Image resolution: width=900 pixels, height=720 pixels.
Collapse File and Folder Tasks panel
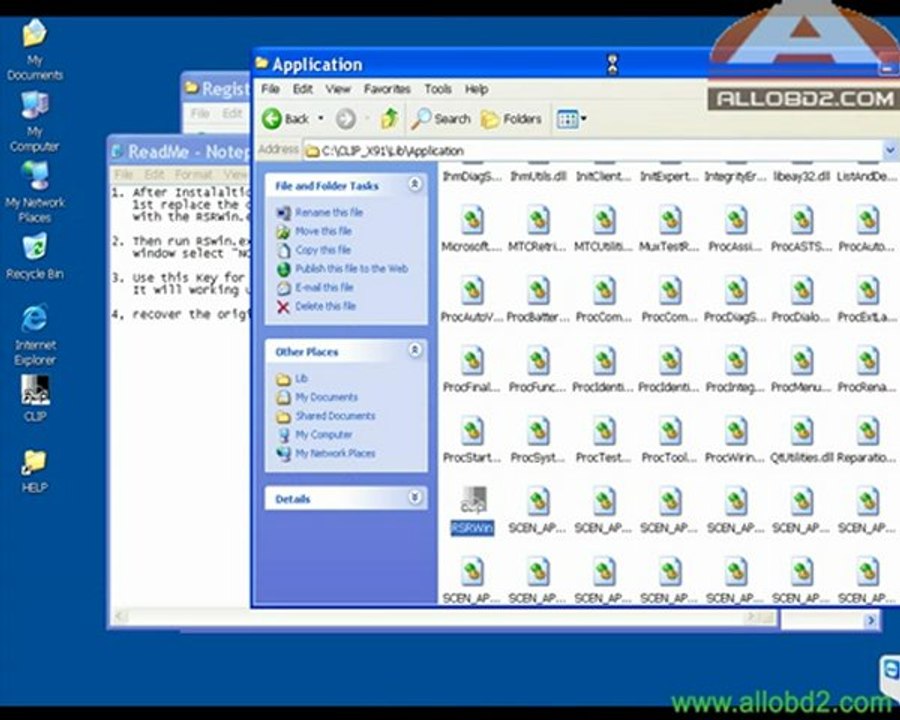pos(414,184)
